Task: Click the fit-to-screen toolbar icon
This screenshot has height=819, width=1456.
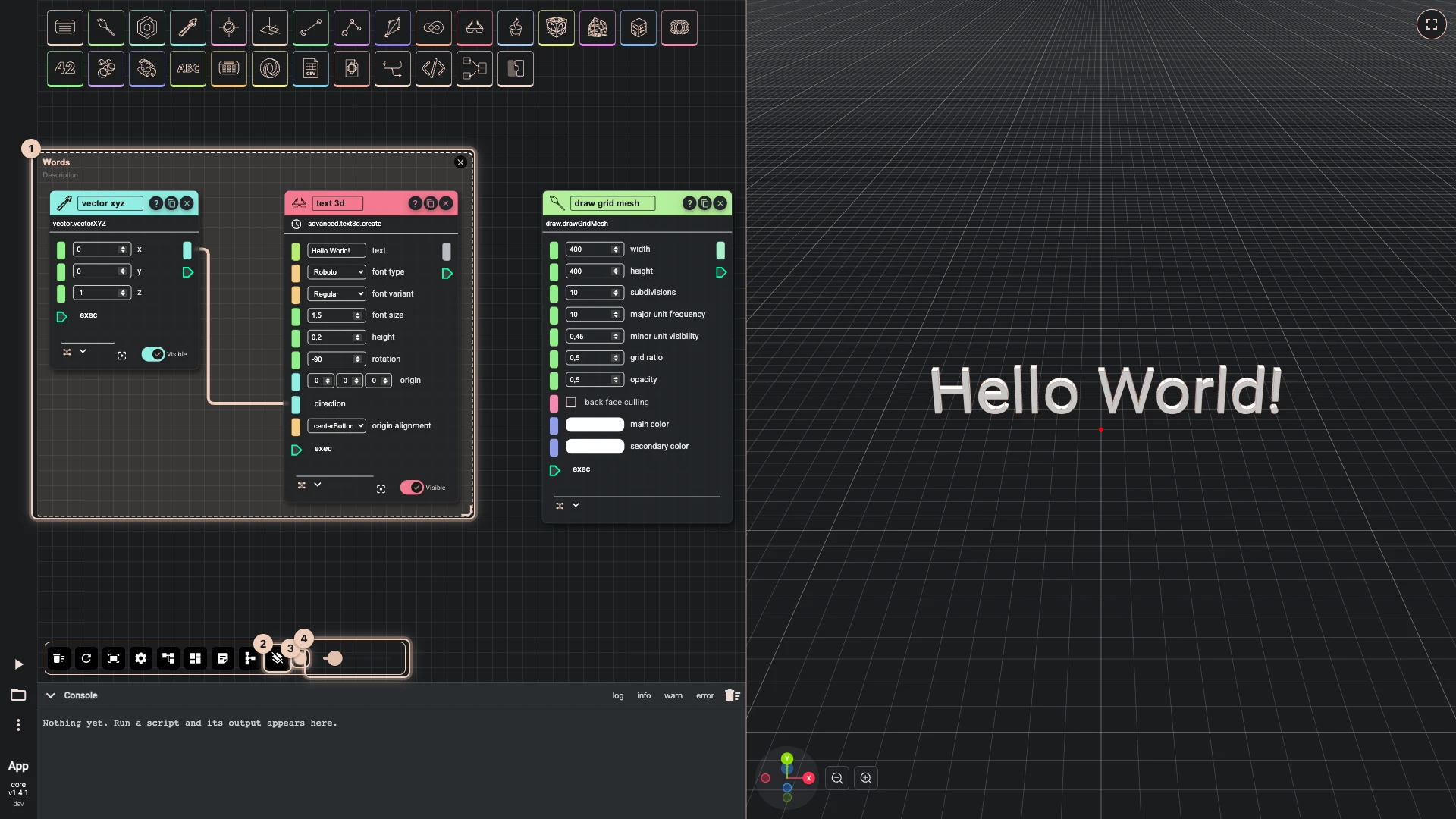Action: [x=114, y=658]
